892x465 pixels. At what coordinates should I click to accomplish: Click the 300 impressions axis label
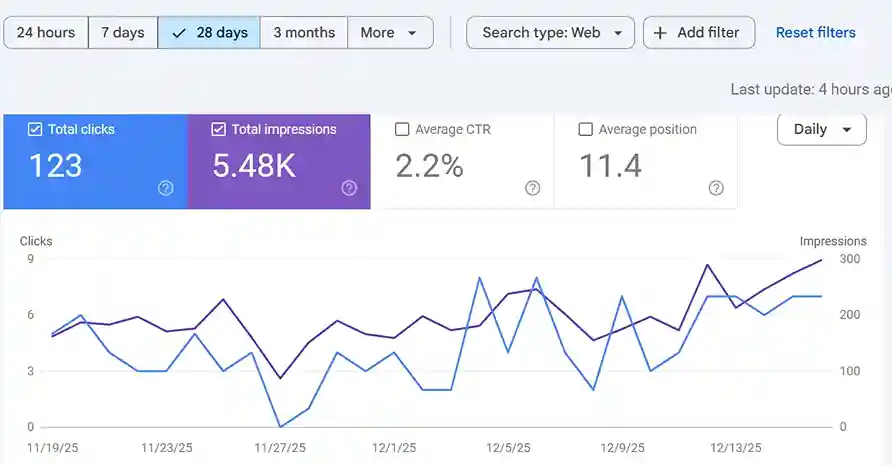850,259
